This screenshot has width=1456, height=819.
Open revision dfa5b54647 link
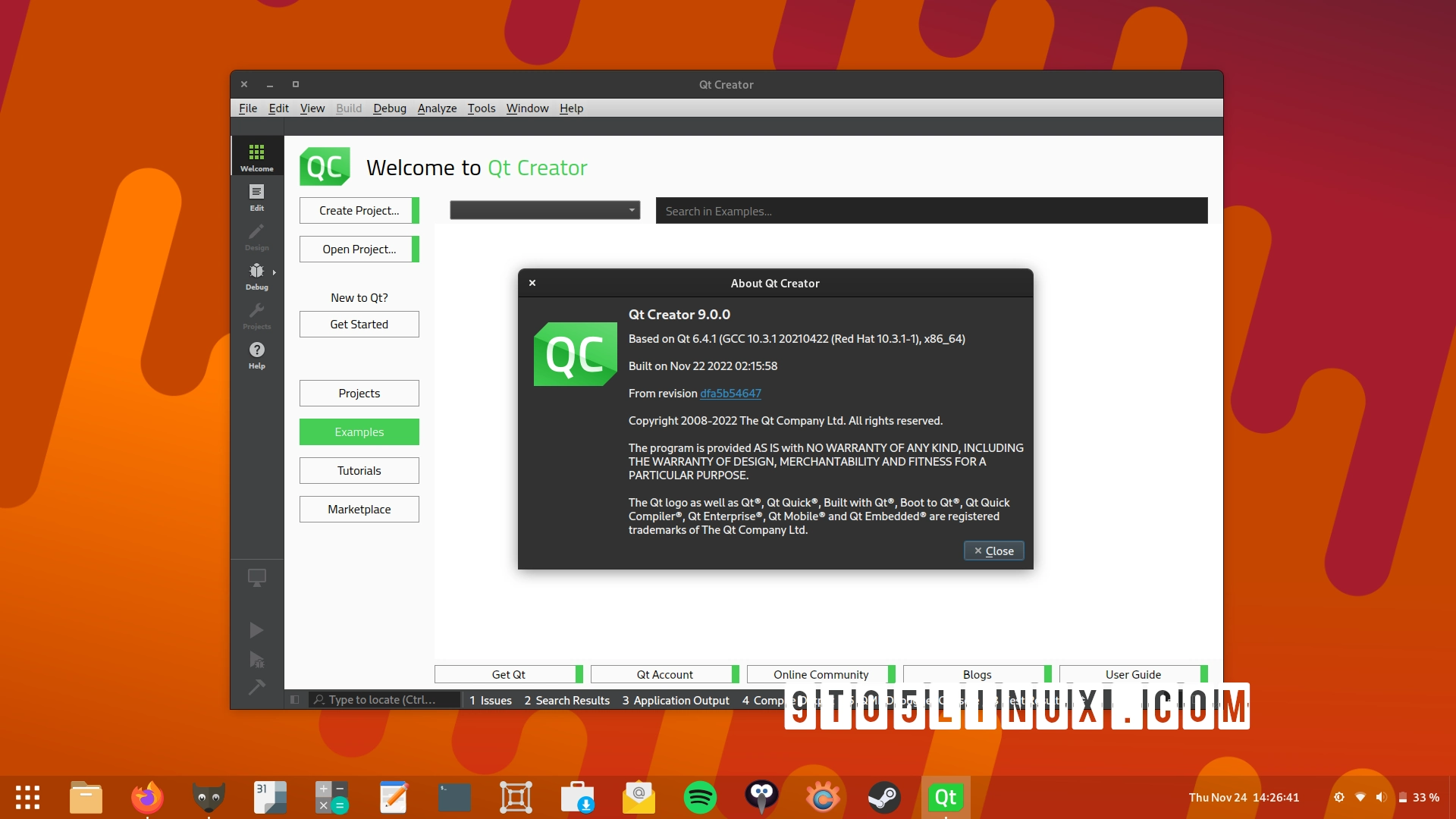[x=730, y=393]
